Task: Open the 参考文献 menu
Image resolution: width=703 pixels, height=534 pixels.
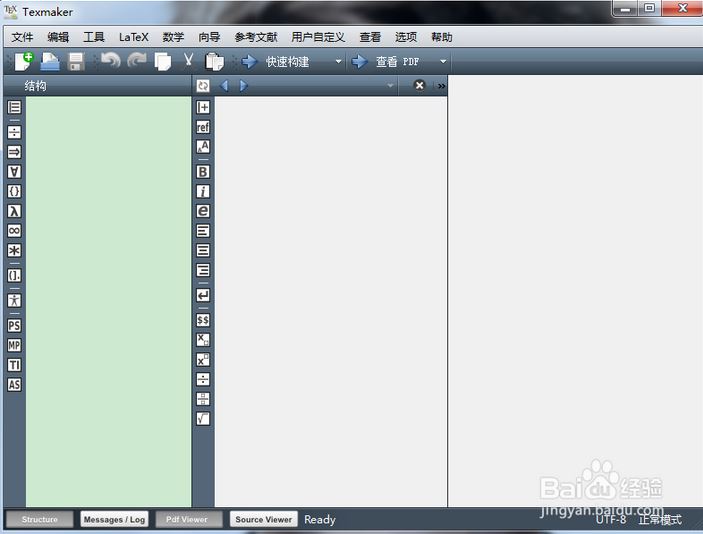Action: pos(255,37)
